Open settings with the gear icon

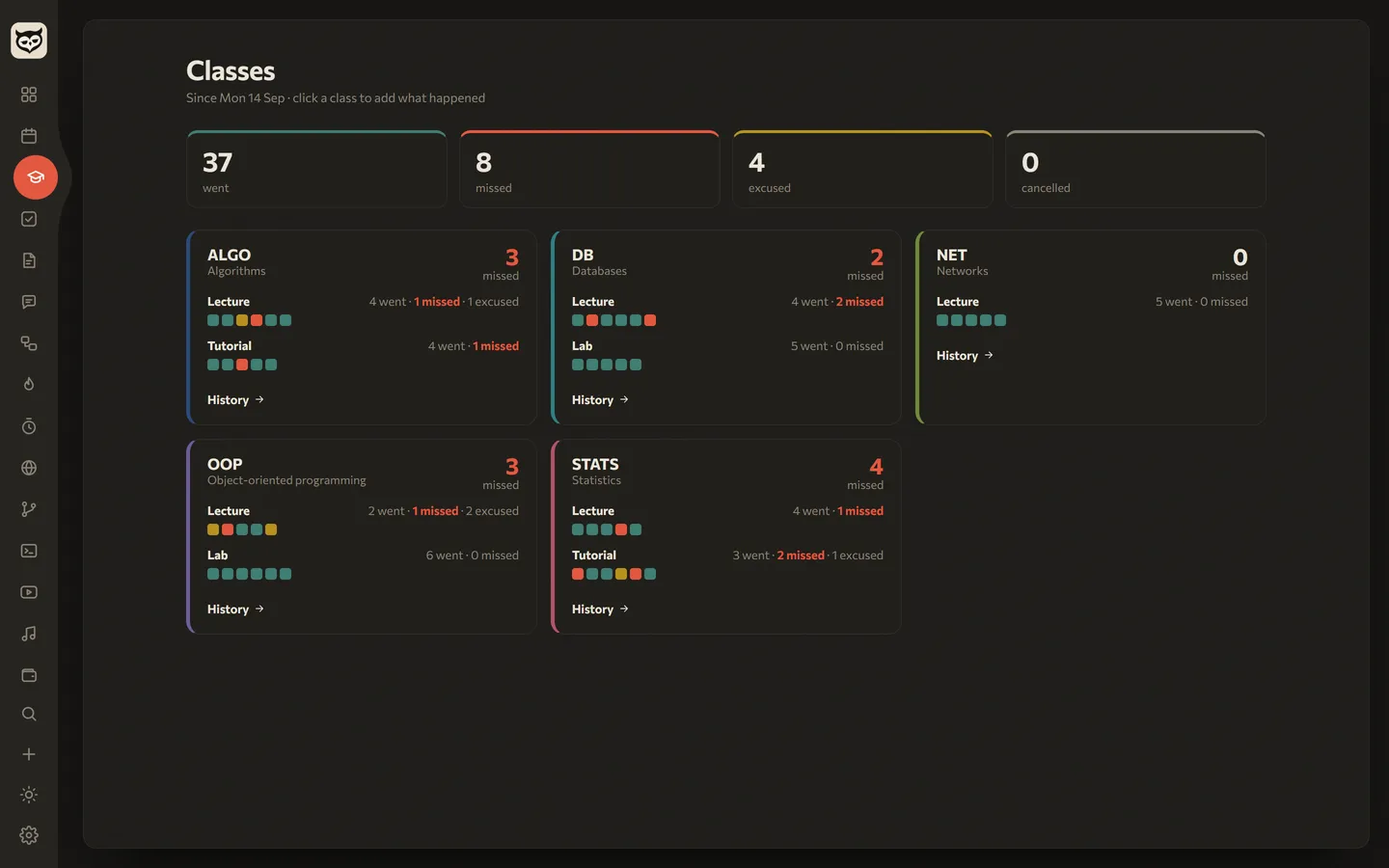tap(29, 835)
